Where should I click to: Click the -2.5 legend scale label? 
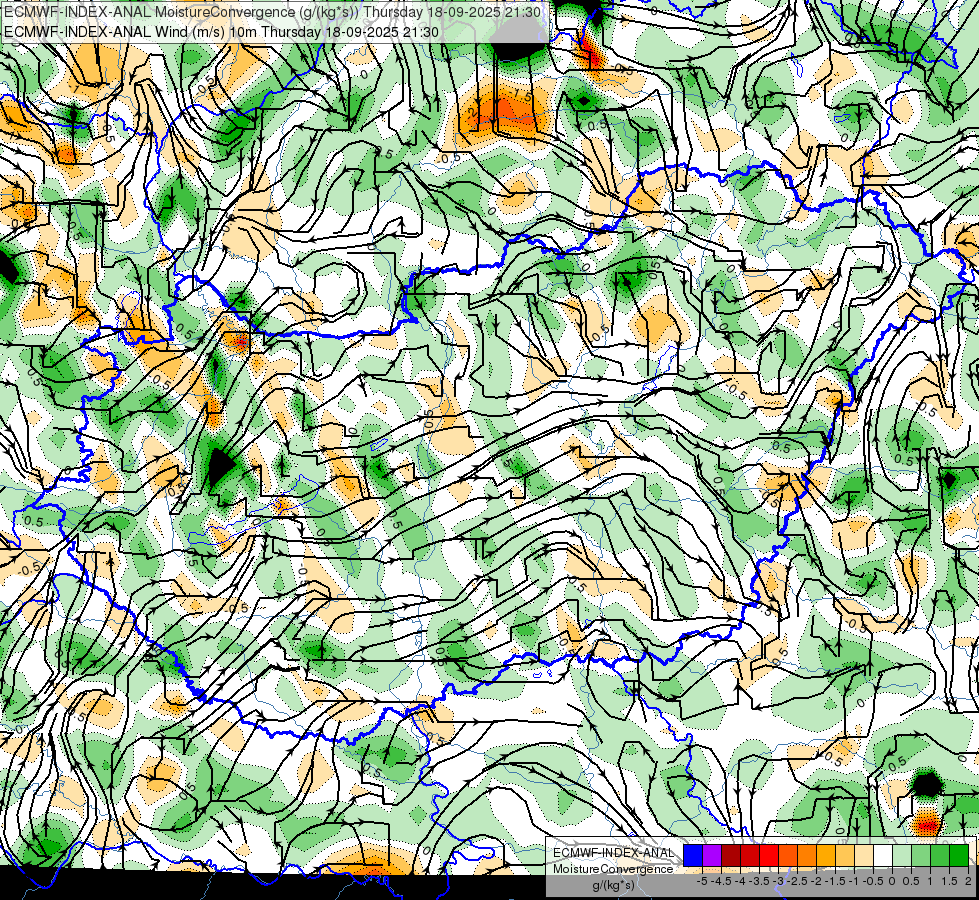click(797, 881)
